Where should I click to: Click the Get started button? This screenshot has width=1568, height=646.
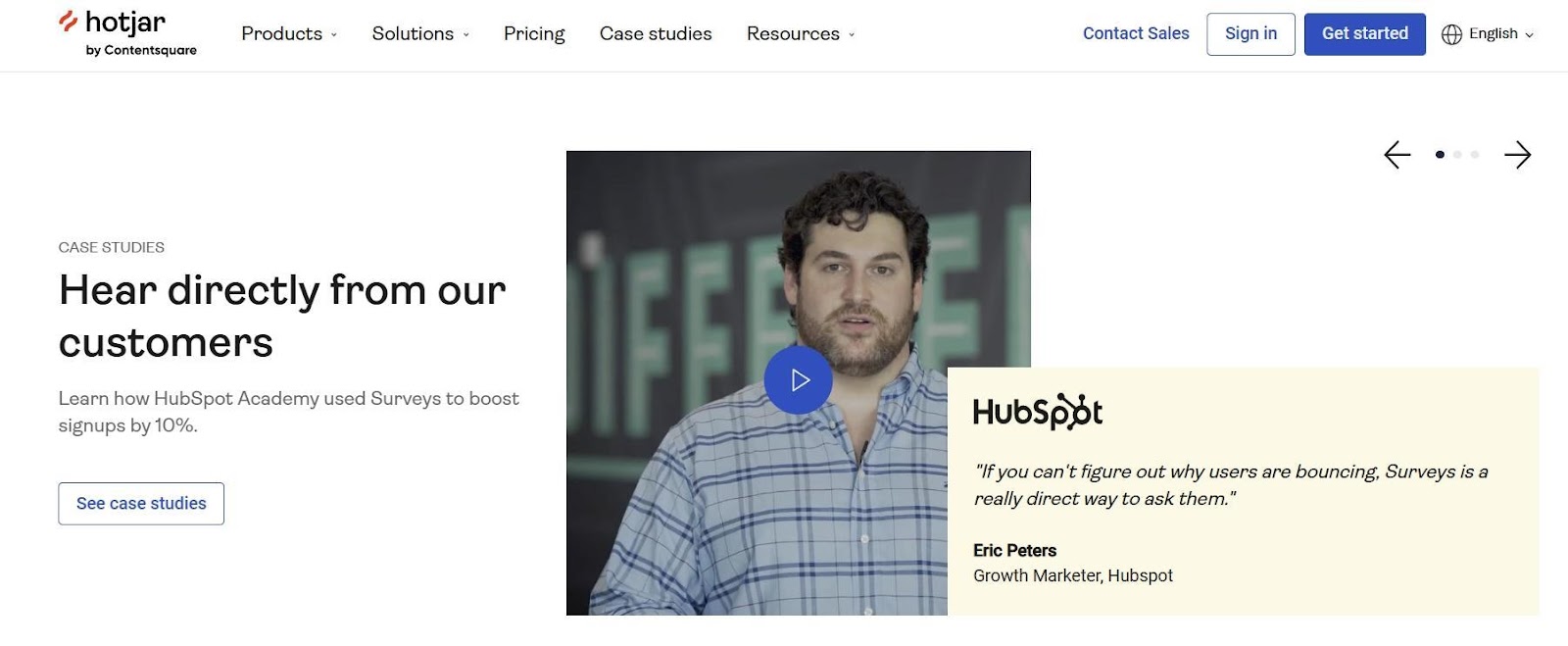pyautogui.click(x=1364, y=34)
